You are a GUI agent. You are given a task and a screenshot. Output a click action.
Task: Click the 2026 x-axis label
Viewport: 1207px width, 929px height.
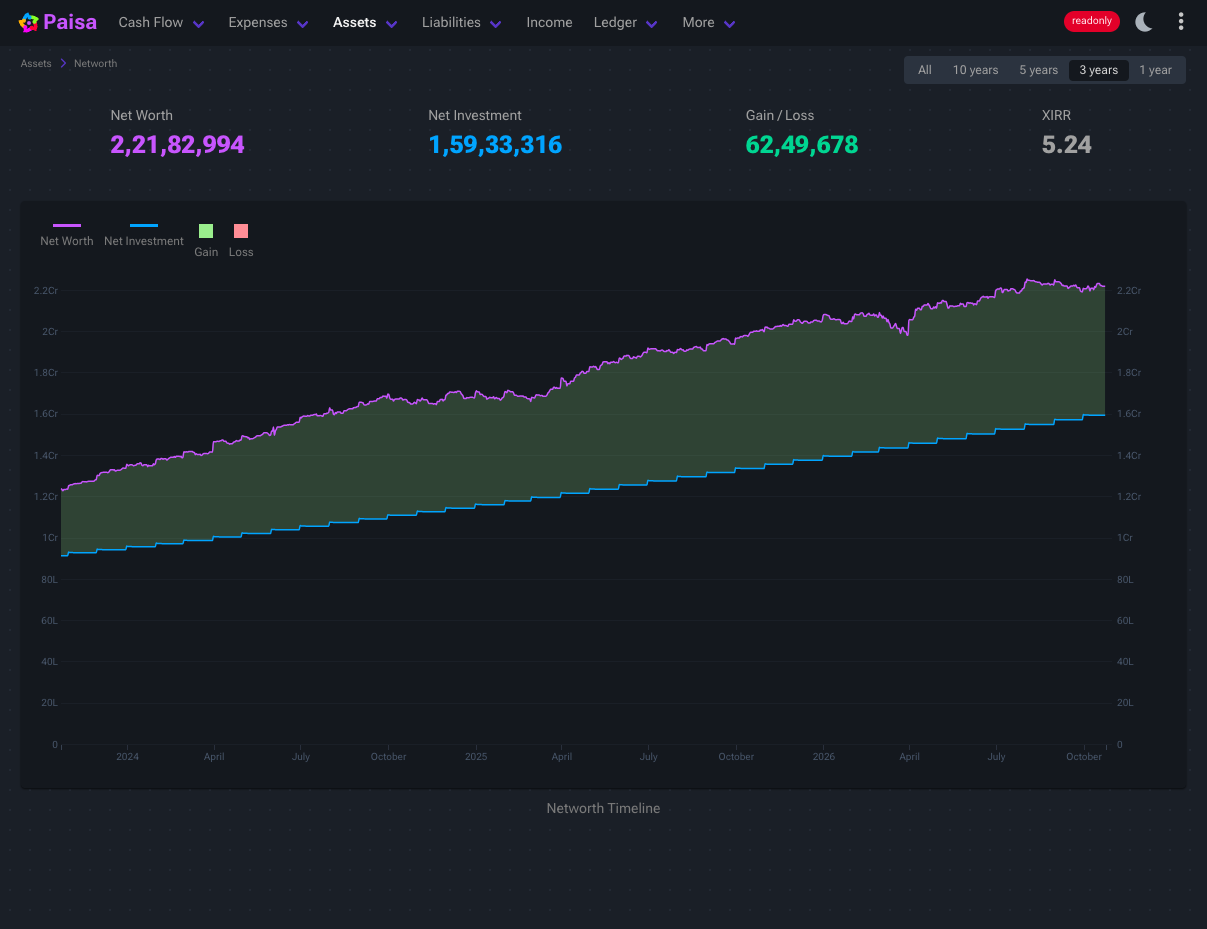tap(823, 757)
